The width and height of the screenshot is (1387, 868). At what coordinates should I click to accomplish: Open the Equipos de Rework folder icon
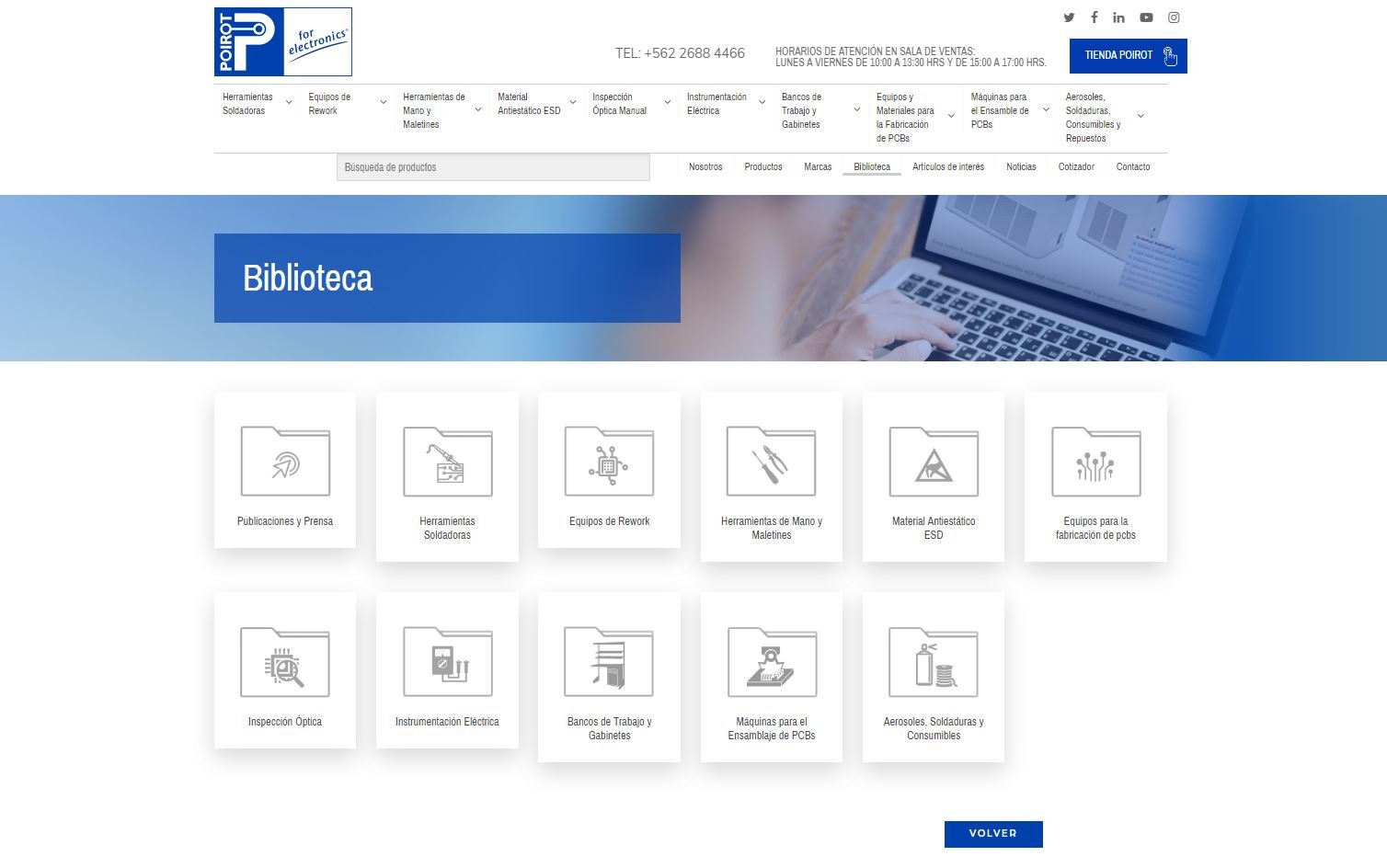tap(610, 462)
